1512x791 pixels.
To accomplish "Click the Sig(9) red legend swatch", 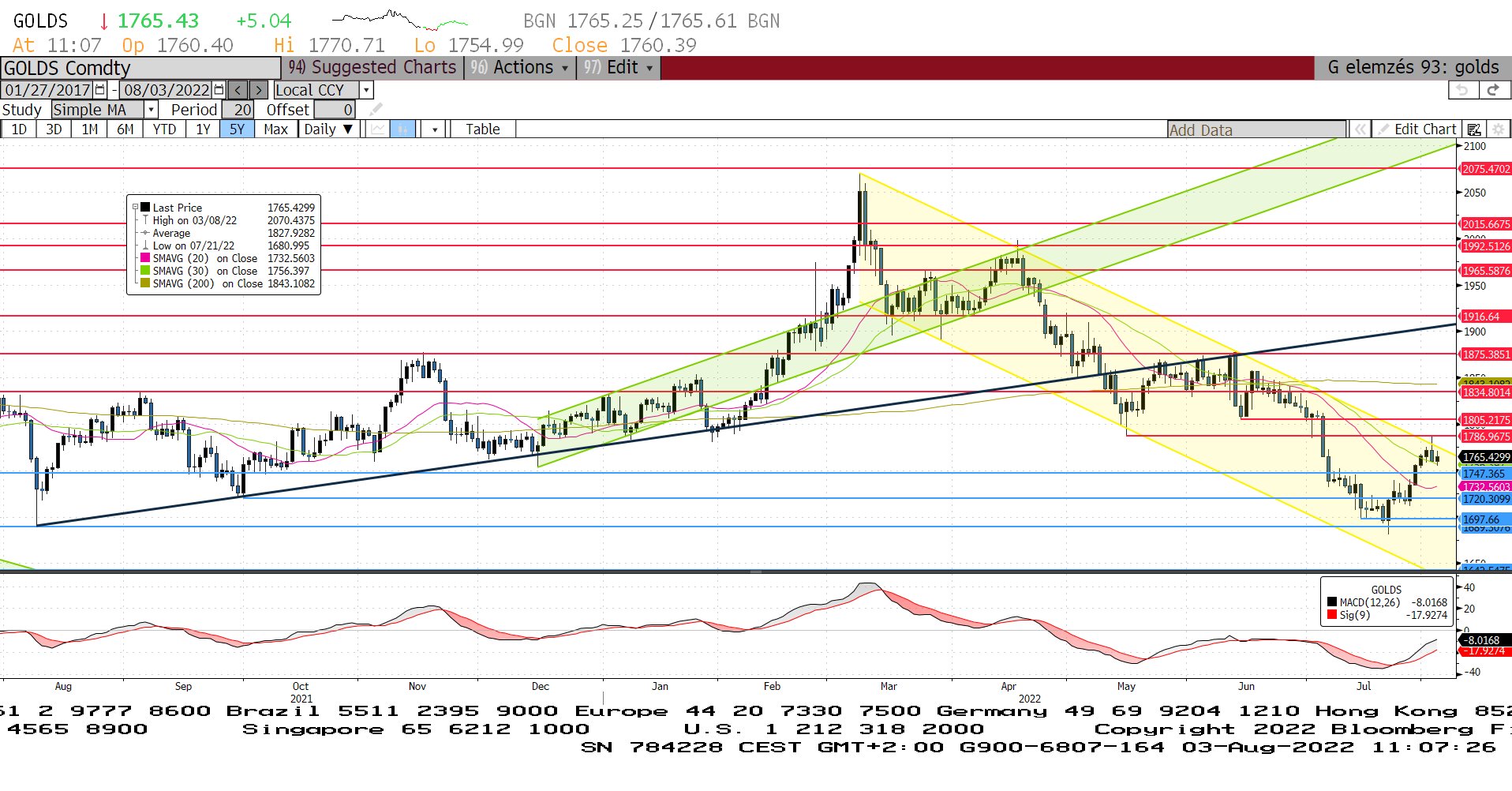I will coord(1332,615).
